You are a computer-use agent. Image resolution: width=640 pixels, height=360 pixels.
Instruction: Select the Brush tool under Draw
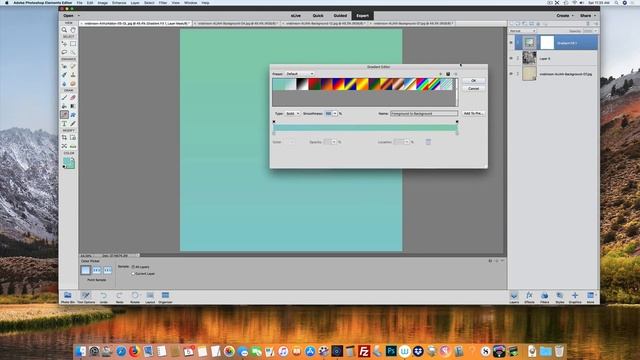pos(64,98)
